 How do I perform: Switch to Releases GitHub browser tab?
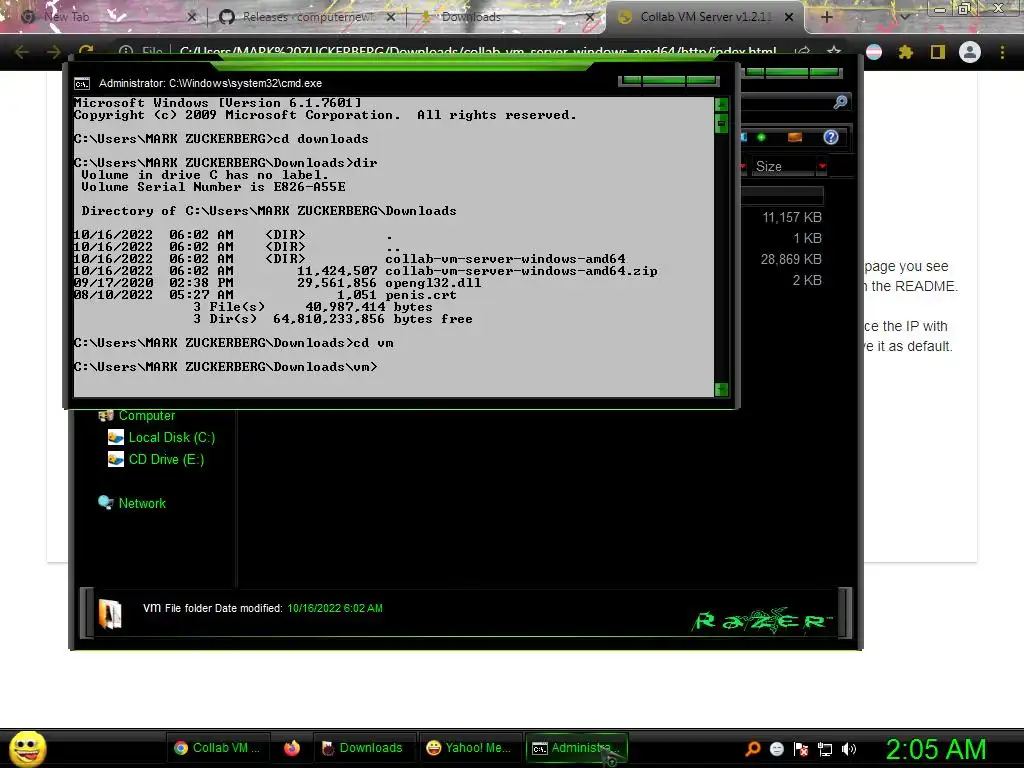coord(307,17)
